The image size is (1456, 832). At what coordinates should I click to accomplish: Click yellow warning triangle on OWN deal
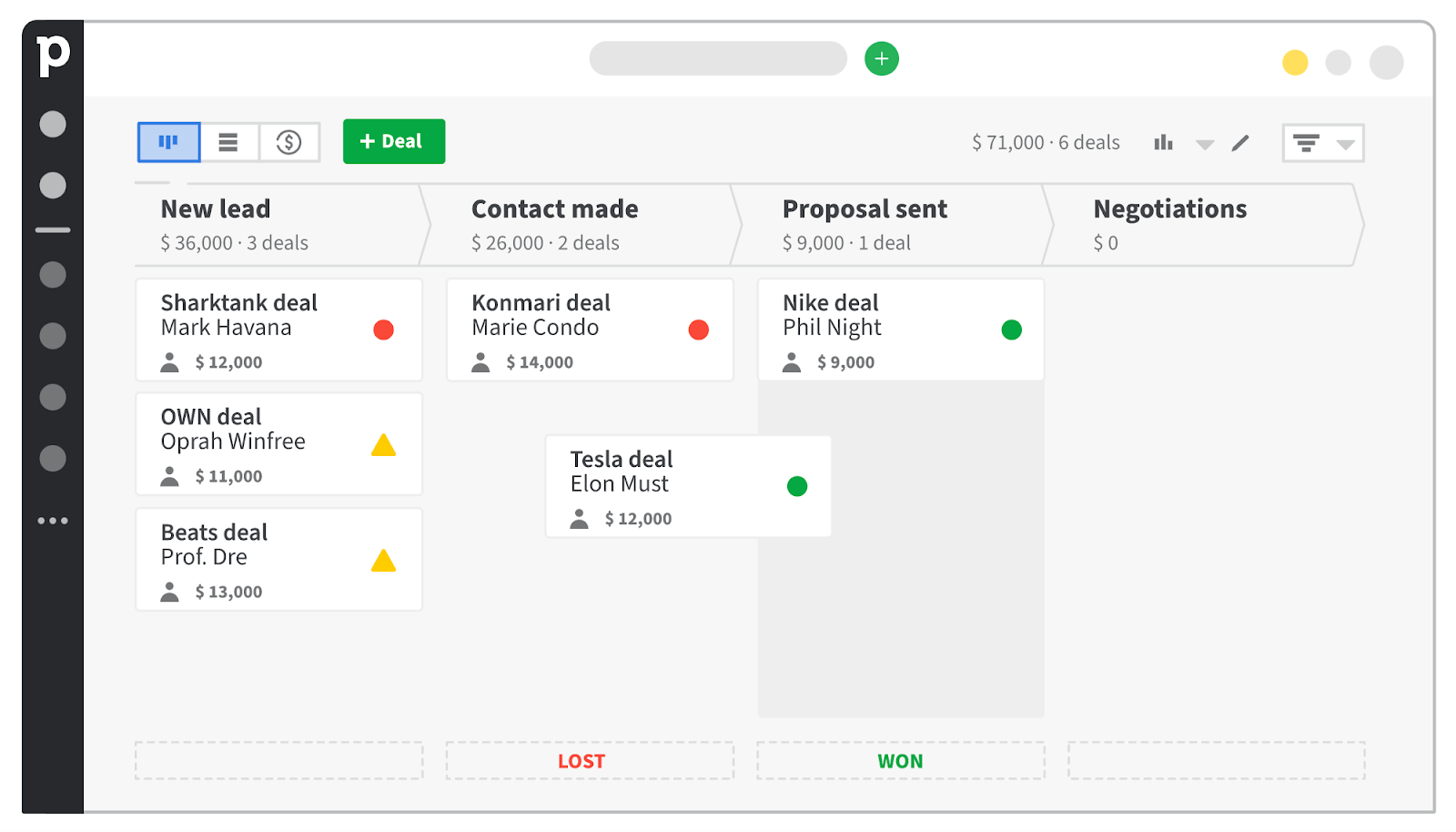[x=383, y=445]
